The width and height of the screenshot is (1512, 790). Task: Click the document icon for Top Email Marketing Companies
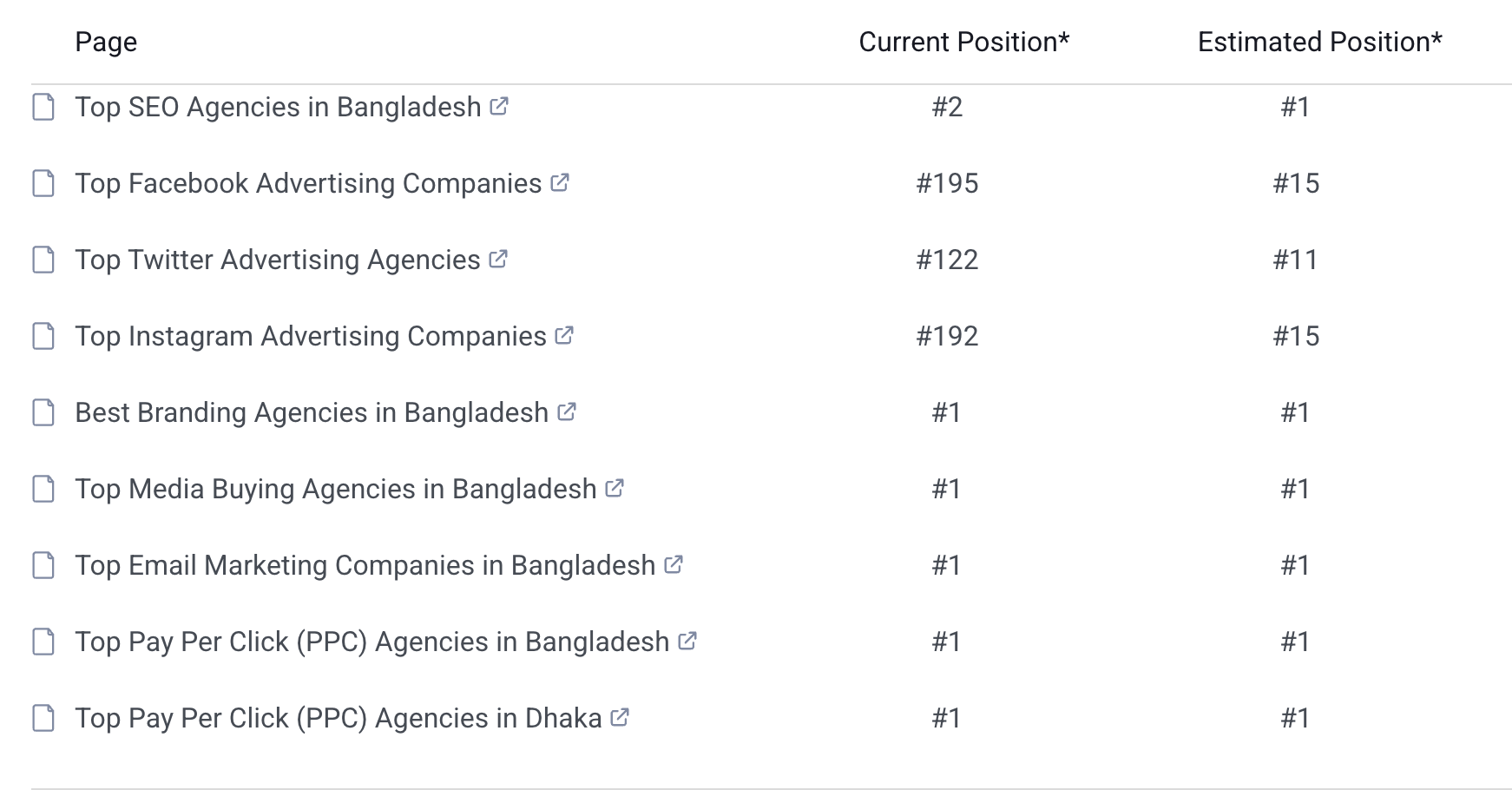(x=43, y=565)
